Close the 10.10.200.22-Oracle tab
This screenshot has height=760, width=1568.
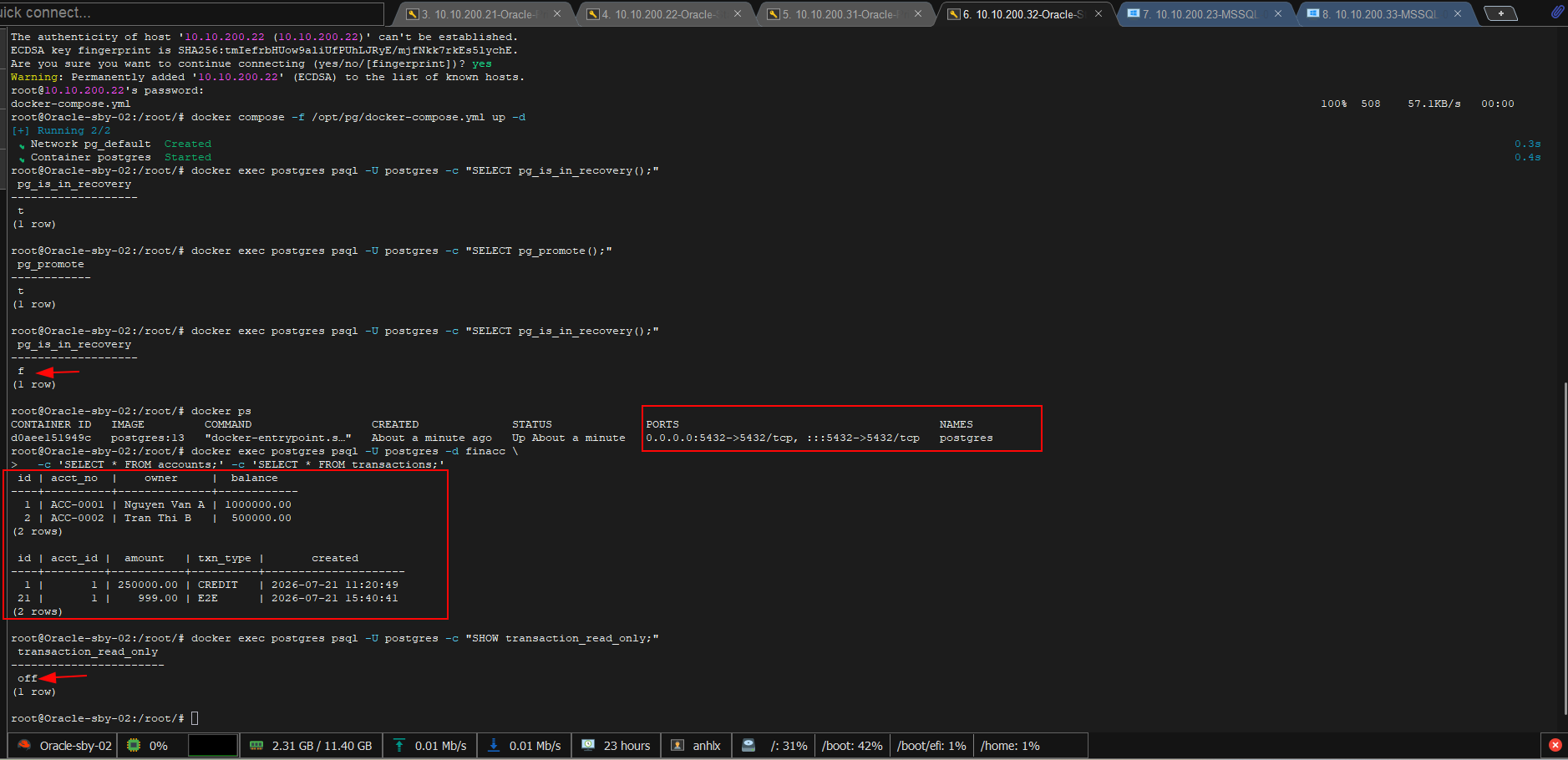(x=738, y=13)
